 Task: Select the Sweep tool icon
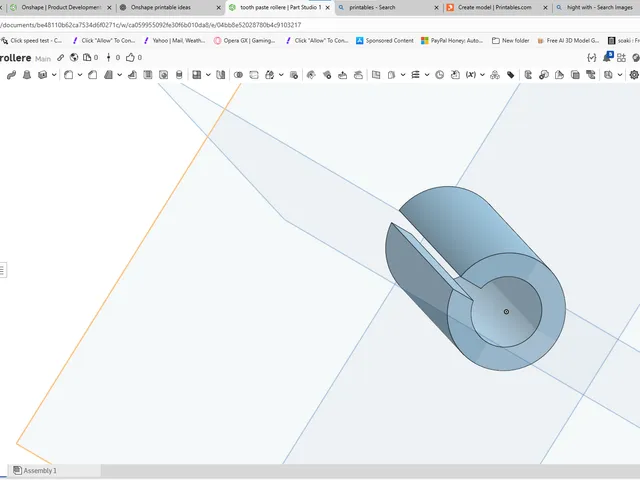point(11,75)
